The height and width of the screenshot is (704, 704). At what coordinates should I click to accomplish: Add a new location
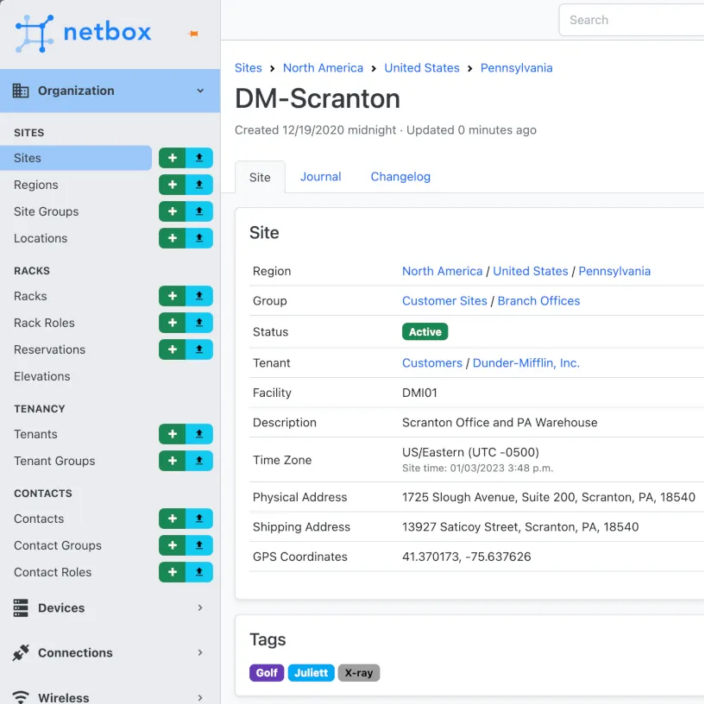pyautogui.click(x=172, y=238)
